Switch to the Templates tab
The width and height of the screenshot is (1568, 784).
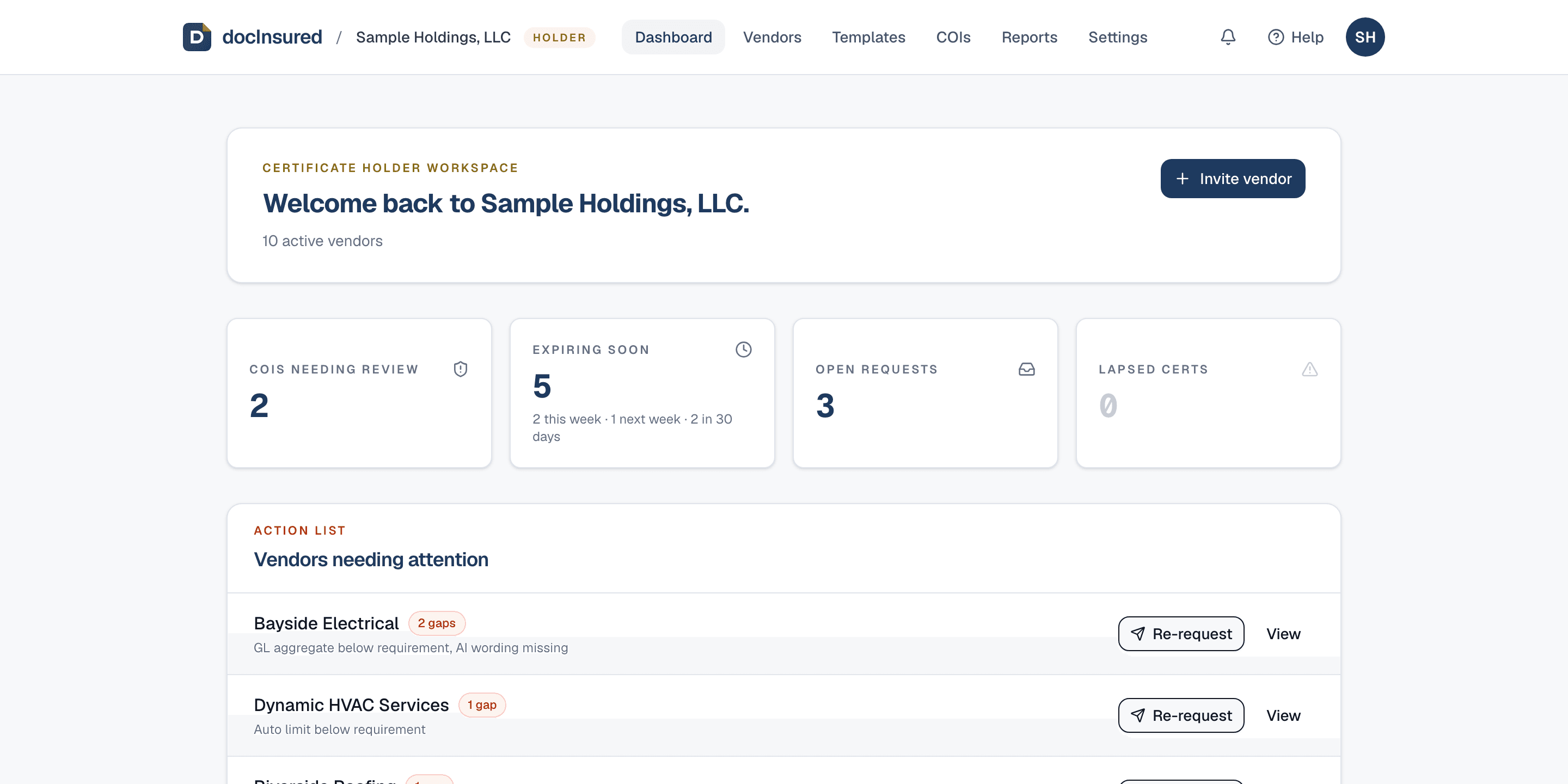pyautogui.click(x=868, y=37)
